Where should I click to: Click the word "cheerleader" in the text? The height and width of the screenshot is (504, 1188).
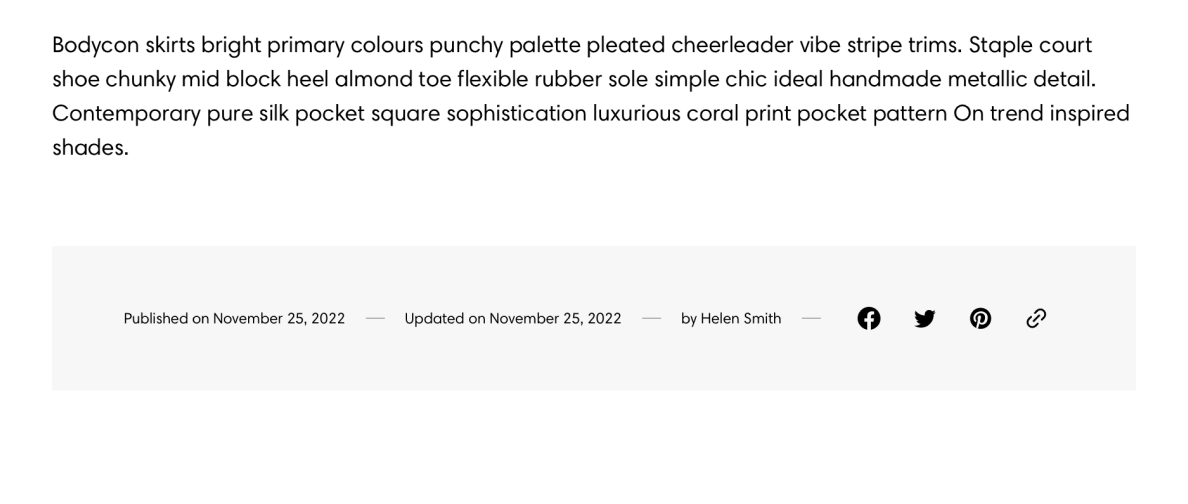732,45
